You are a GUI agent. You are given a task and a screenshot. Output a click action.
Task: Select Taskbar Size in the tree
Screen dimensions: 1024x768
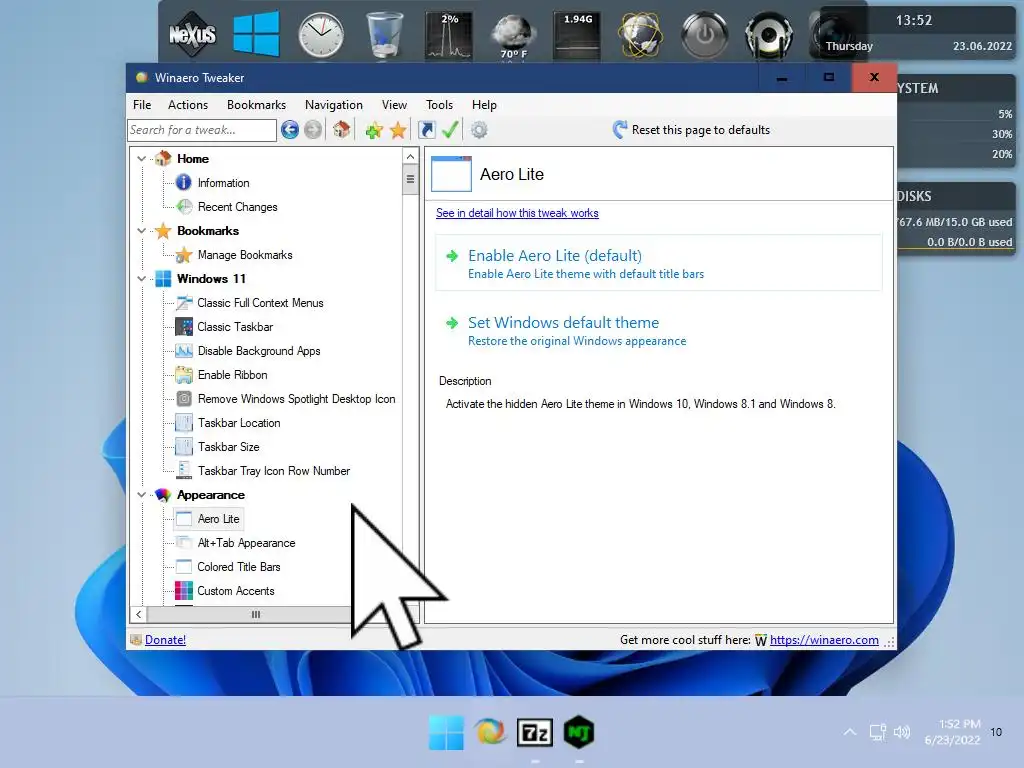point(229,447)
